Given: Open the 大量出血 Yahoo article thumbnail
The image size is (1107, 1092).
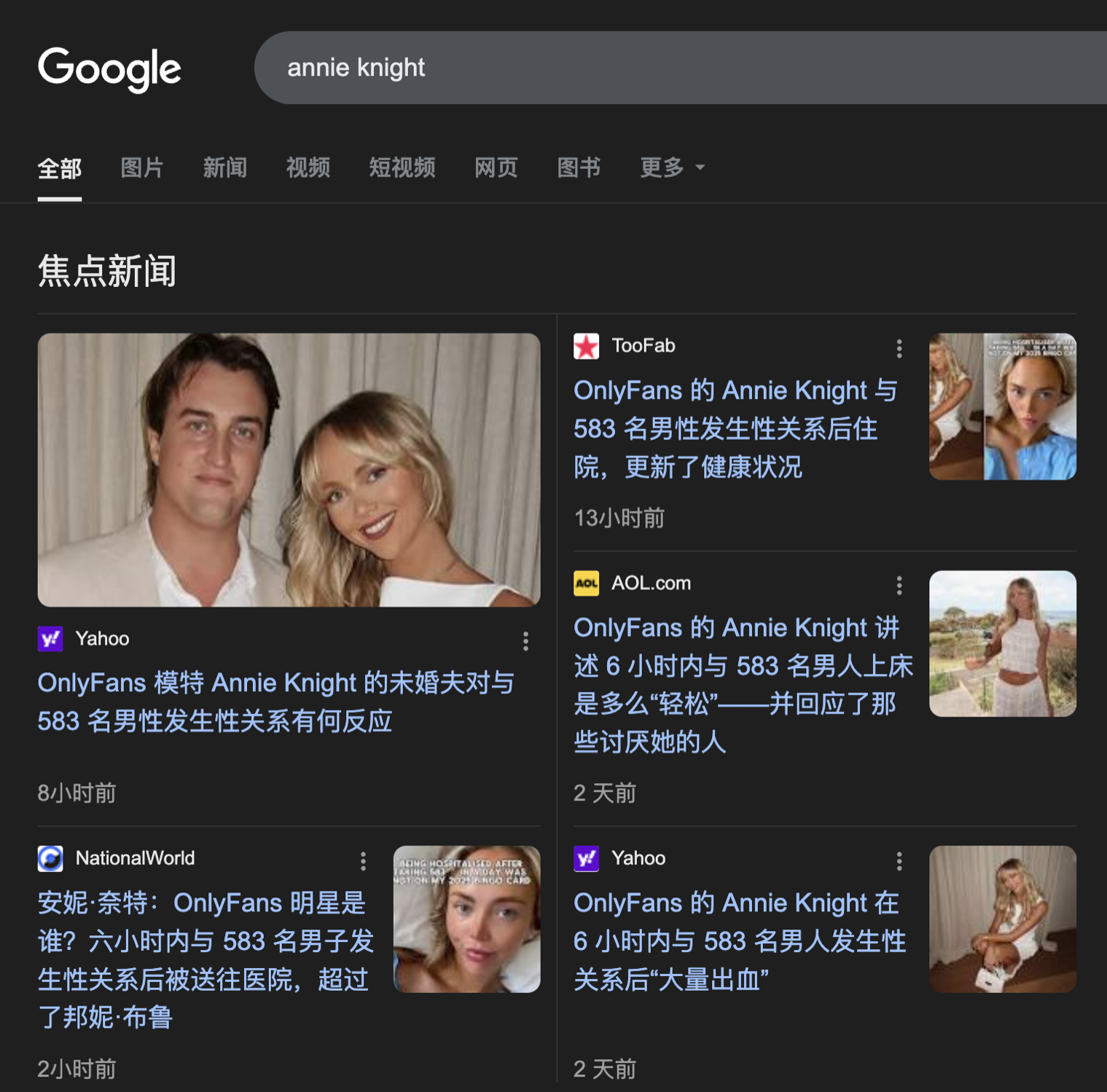Looking at the screenshot, I should point(1003,919).
